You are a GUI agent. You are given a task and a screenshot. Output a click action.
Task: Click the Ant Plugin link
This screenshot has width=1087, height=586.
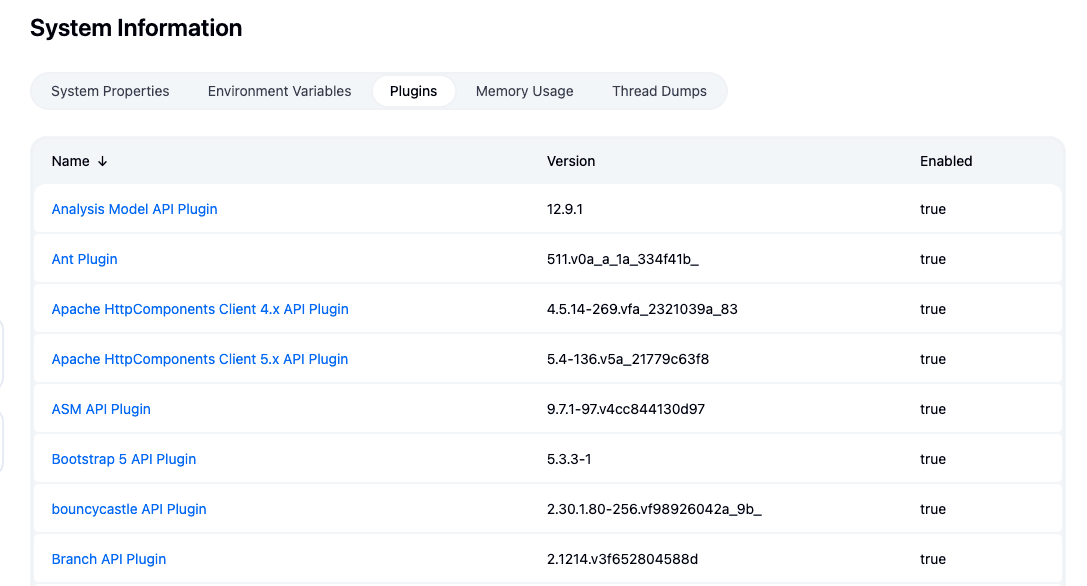click(x=84, y=259)
